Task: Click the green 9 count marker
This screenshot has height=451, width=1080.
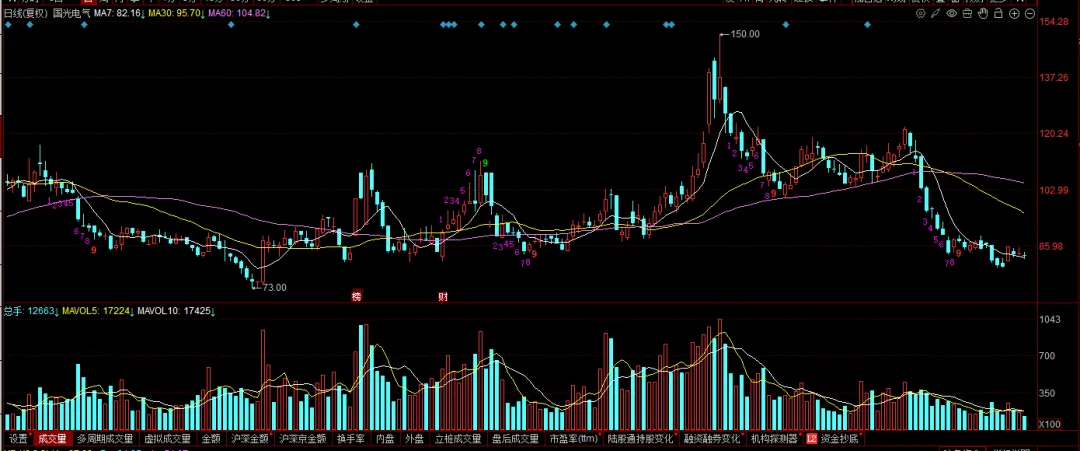Action: (x=485, y=163)
